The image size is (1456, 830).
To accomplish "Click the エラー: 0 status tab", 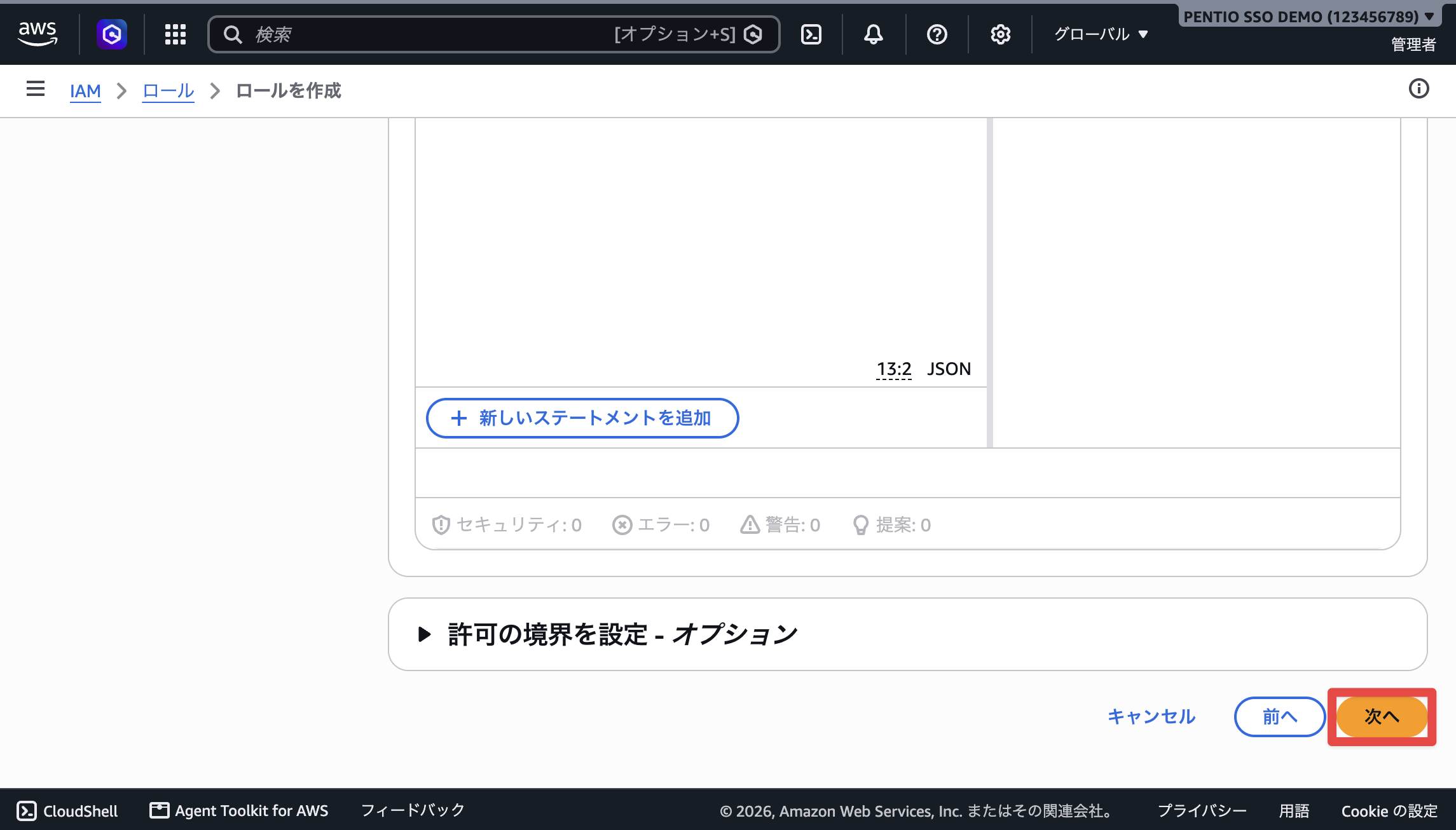I will coord(661,525).
